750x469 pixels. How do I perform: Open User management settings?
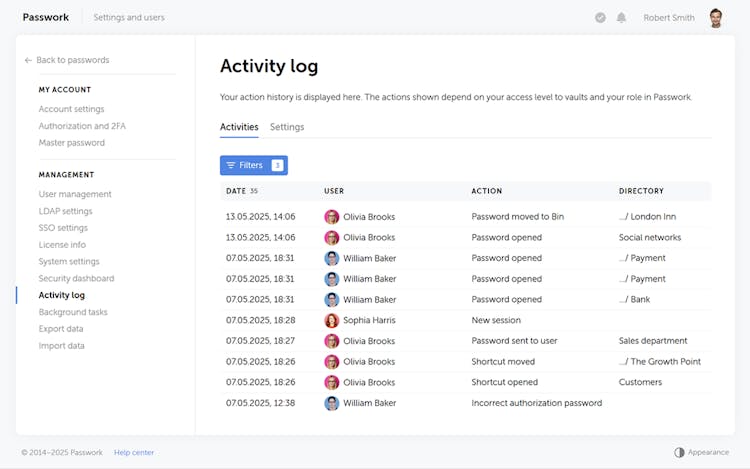click(x=75, y=194)
